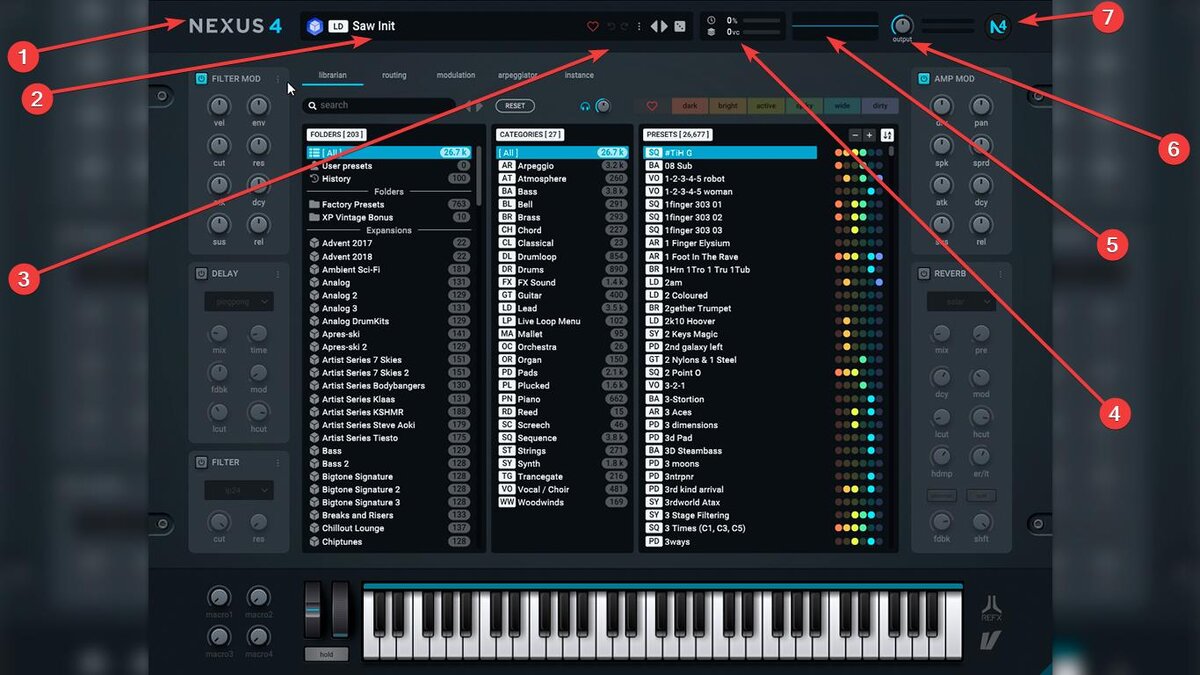Toggle the active tag filter

[766, 105]
